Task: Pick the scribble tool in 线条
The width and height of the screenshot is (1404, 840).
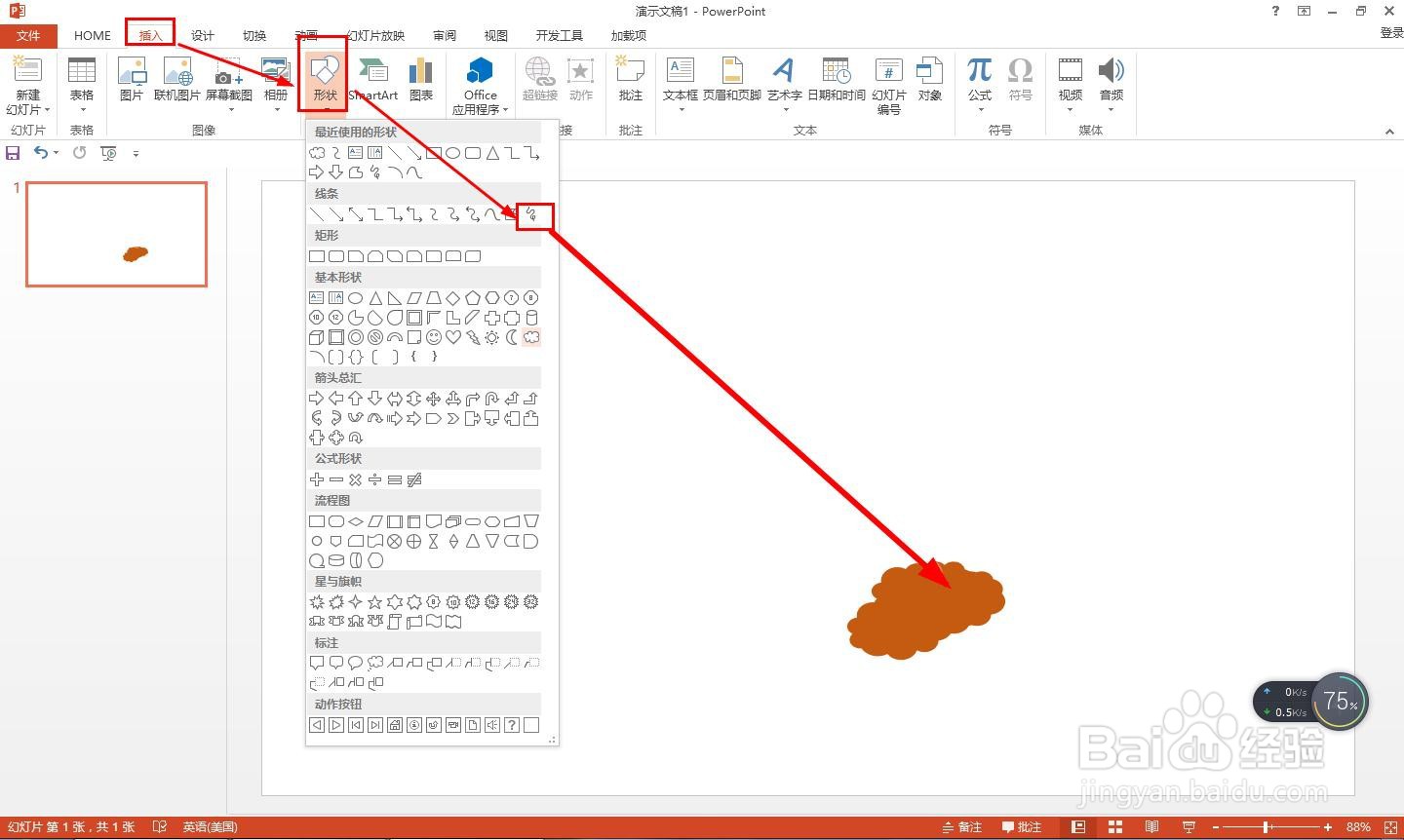Action: (x=531, y=214)
